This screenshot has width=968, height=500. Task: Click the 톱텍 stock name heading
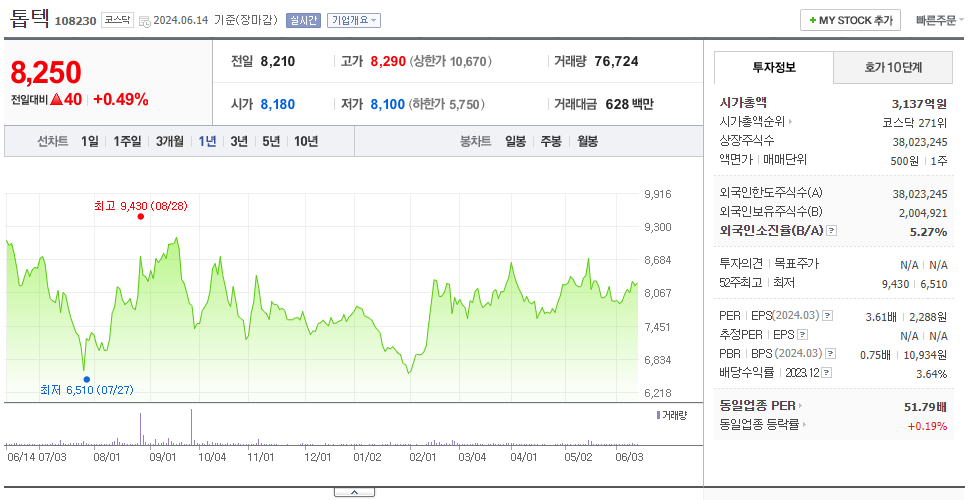29,19
